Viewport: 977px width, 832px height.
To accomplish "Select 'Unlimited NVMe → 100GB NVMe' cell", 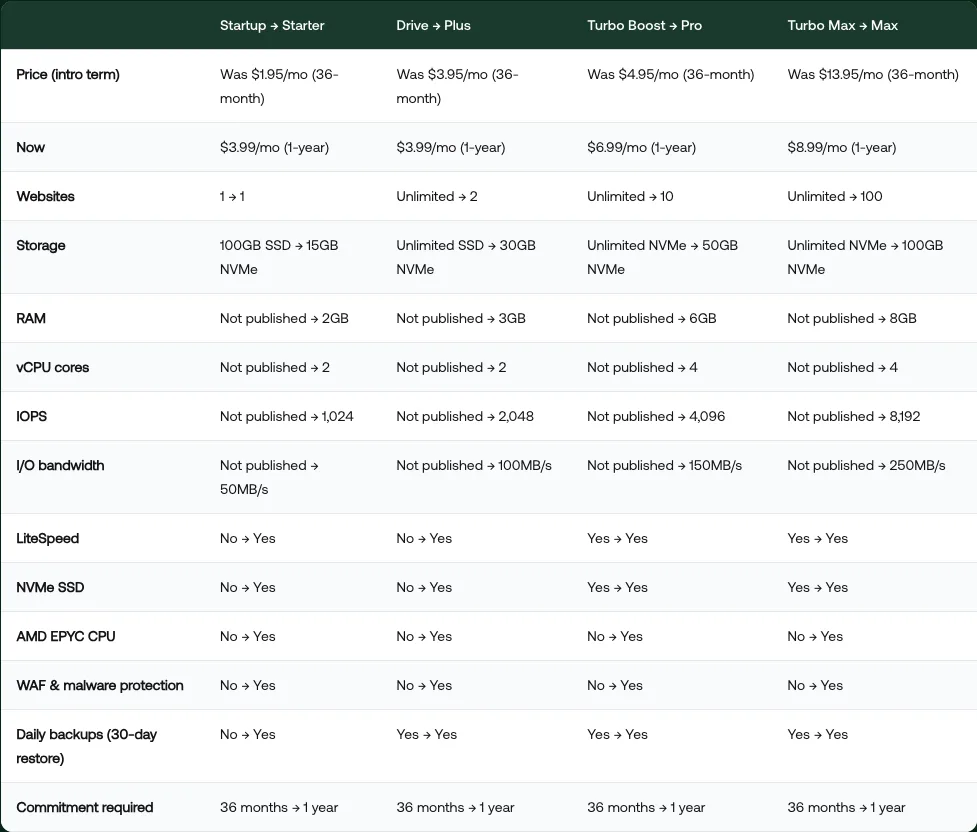I will (865, 257).
